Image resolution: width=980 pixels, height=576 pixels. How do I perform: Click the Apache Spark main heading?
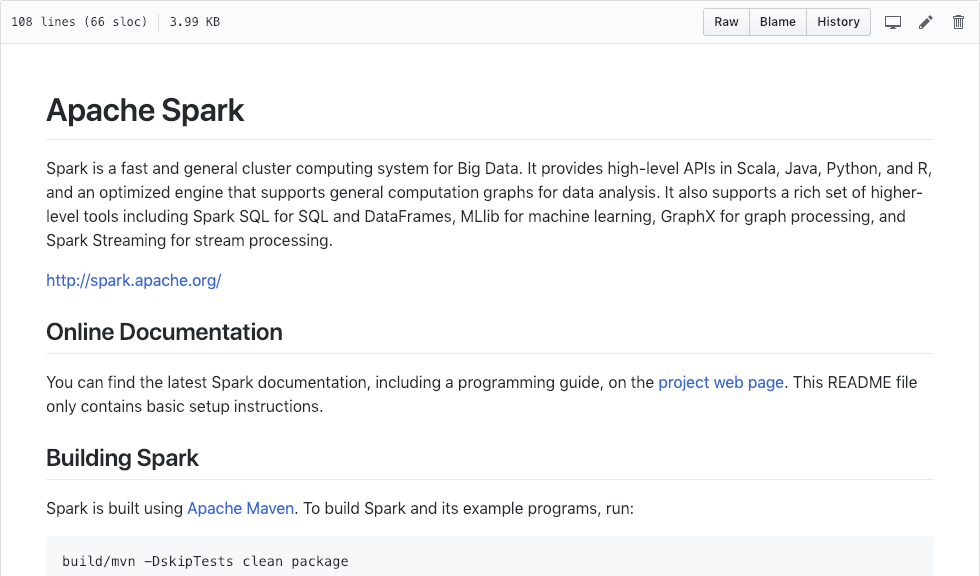pos(145,111)
